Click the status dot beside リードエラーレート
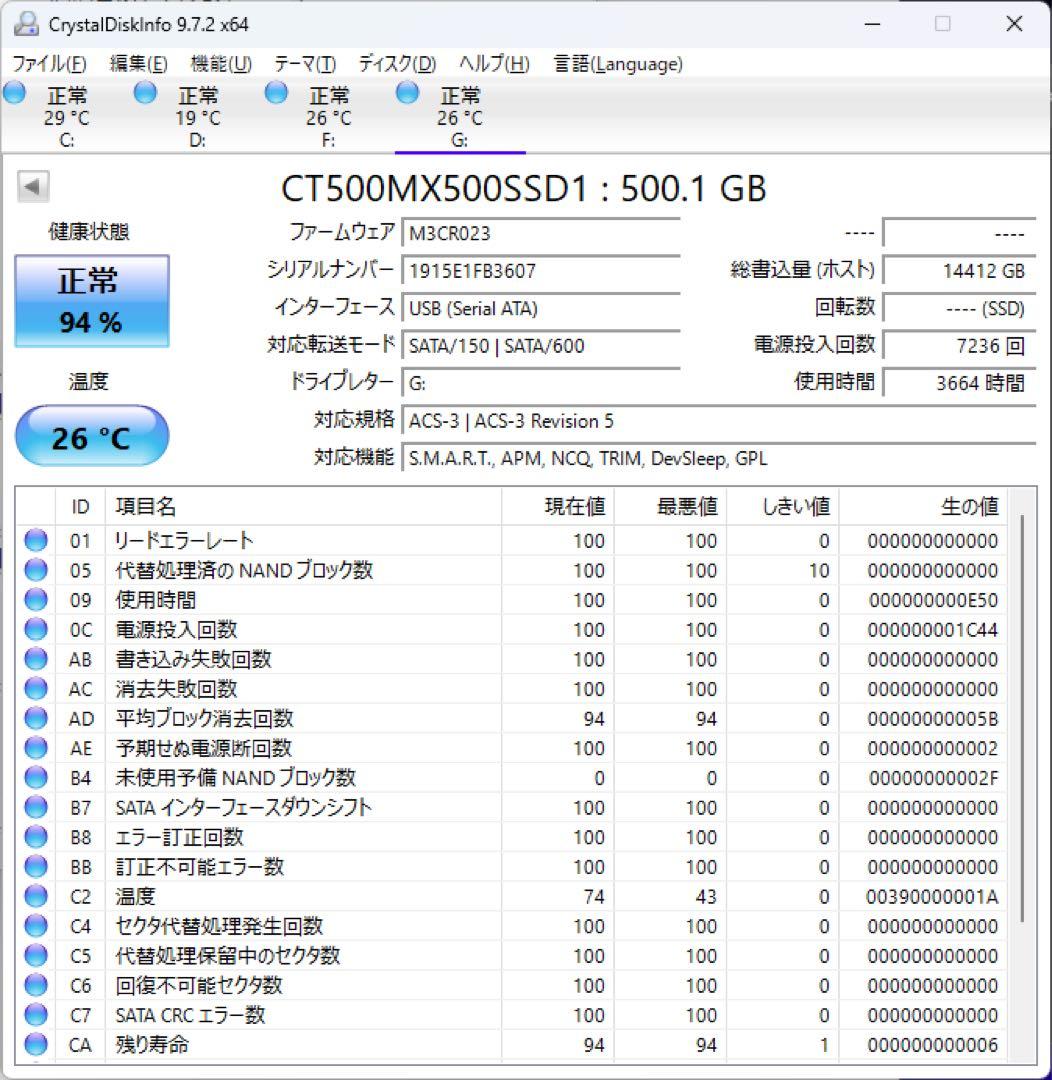Image resolution: width=1052 pixels, height=1080 pixels. (x=35, y=541)
